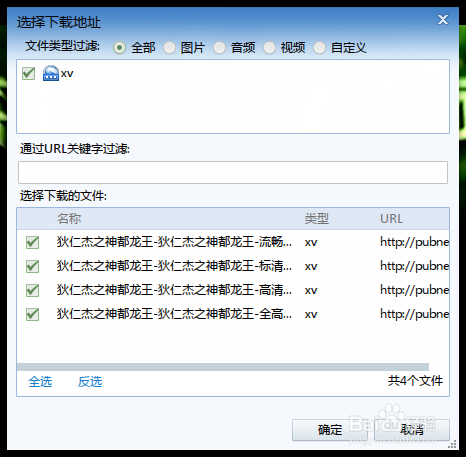
Task: Uncheck the 流畅 version file checkbox
Action: [x=32, y=242]
